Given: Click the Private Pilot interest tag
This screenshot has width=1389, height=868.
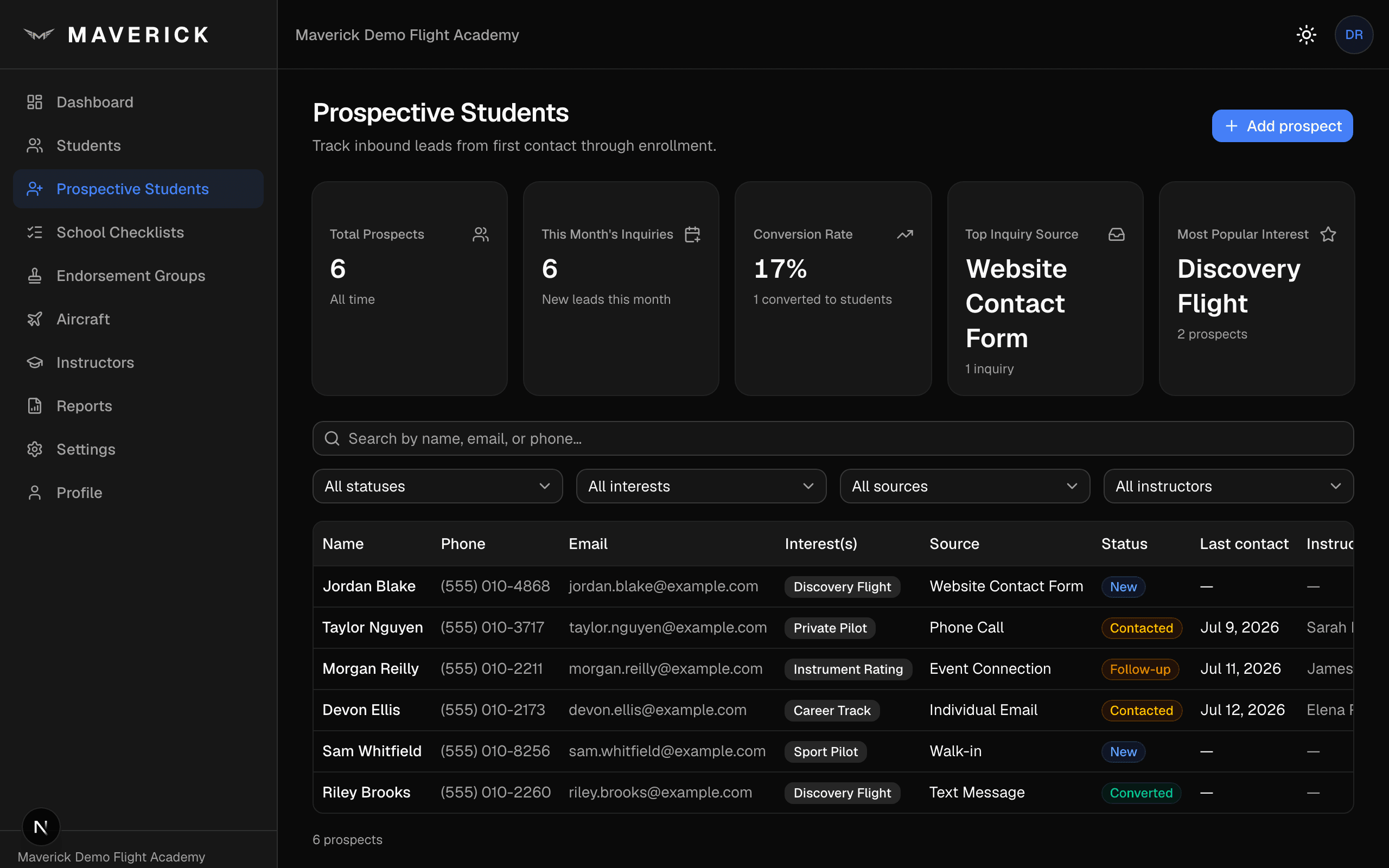Looking at the screenshot, I should (830, 628).
